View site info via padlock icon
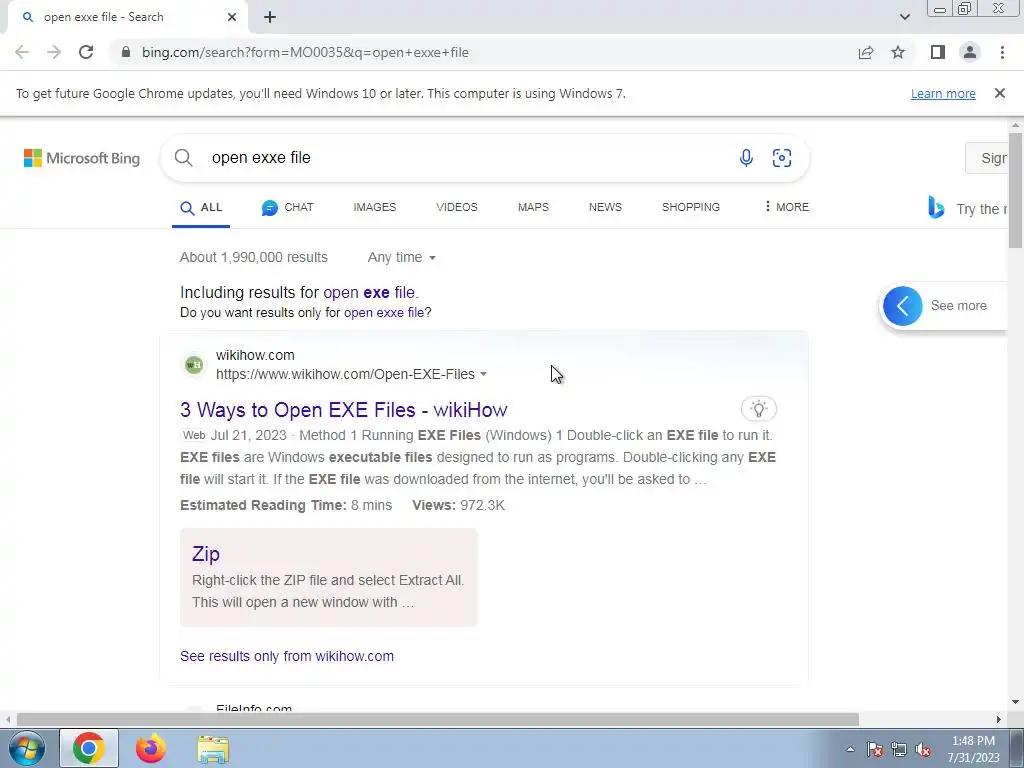1024x768 pixels. click(x=126, y=52)
